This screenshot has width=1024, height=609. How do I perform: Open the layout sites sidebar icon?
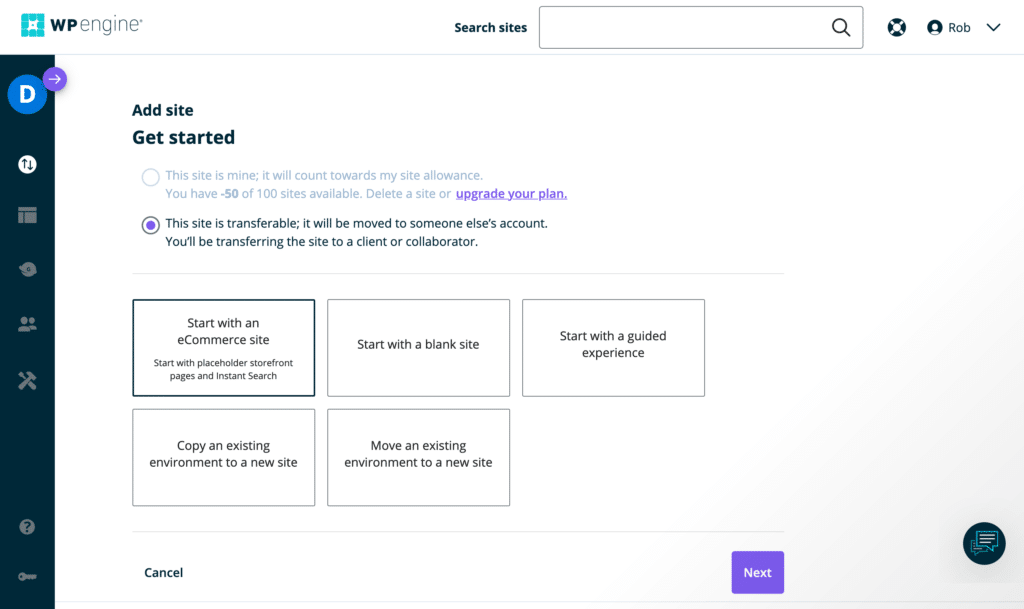27,215
